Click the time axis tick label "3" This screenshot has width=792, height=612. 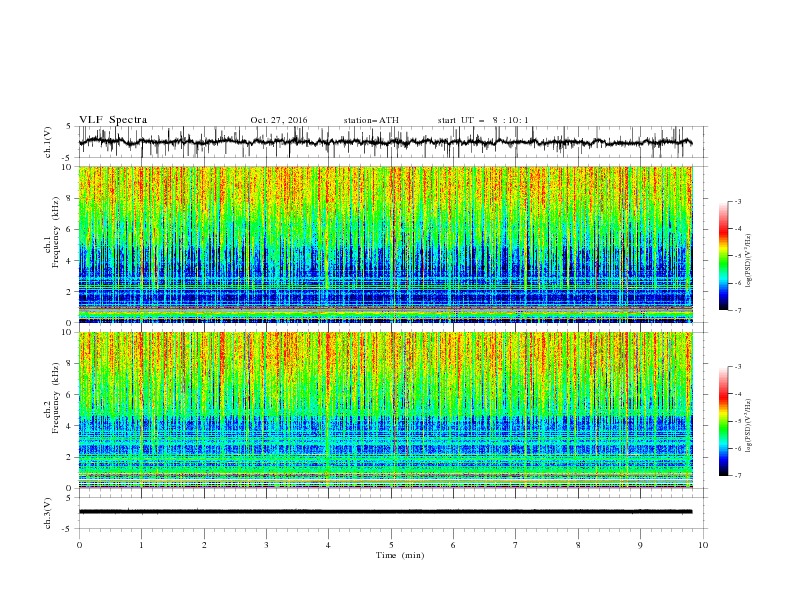click(x=266, y=545)
